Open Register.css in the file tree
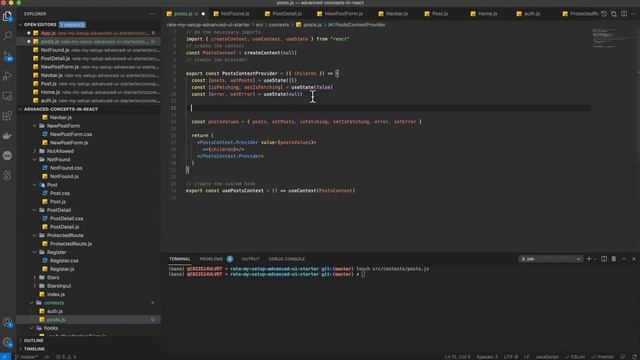 [64, 260]
